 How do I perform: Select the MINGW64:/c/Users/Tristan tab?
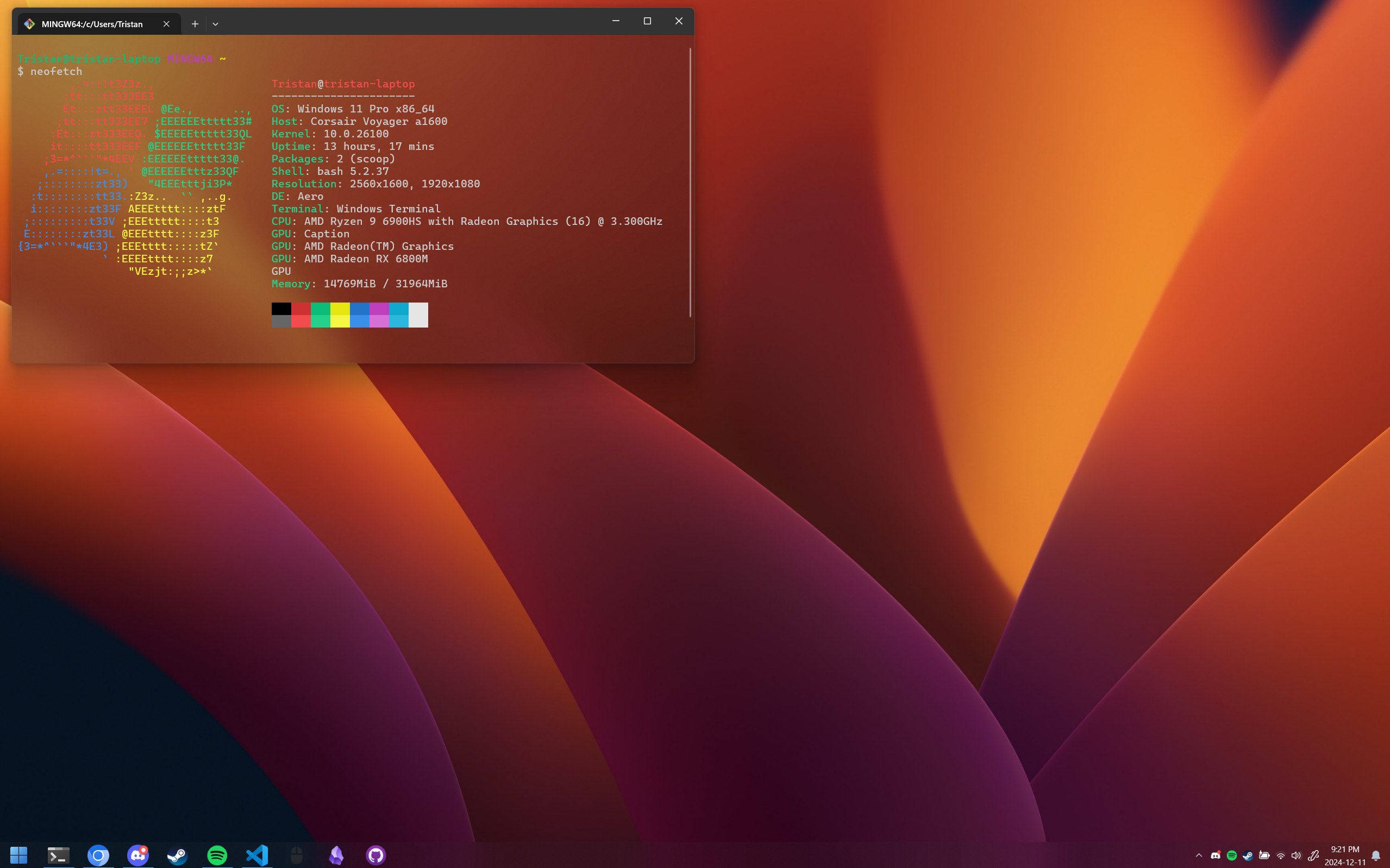pyautogui.click(x=92, y=24)
